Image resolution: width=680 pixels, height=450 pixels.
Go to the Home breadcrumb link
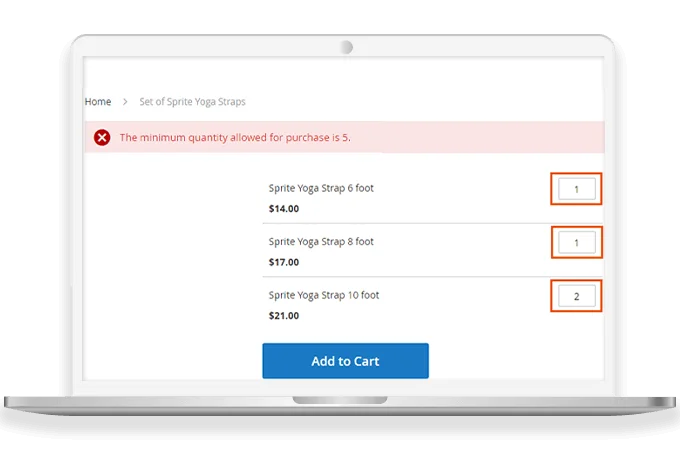click(x=98, y=102)
